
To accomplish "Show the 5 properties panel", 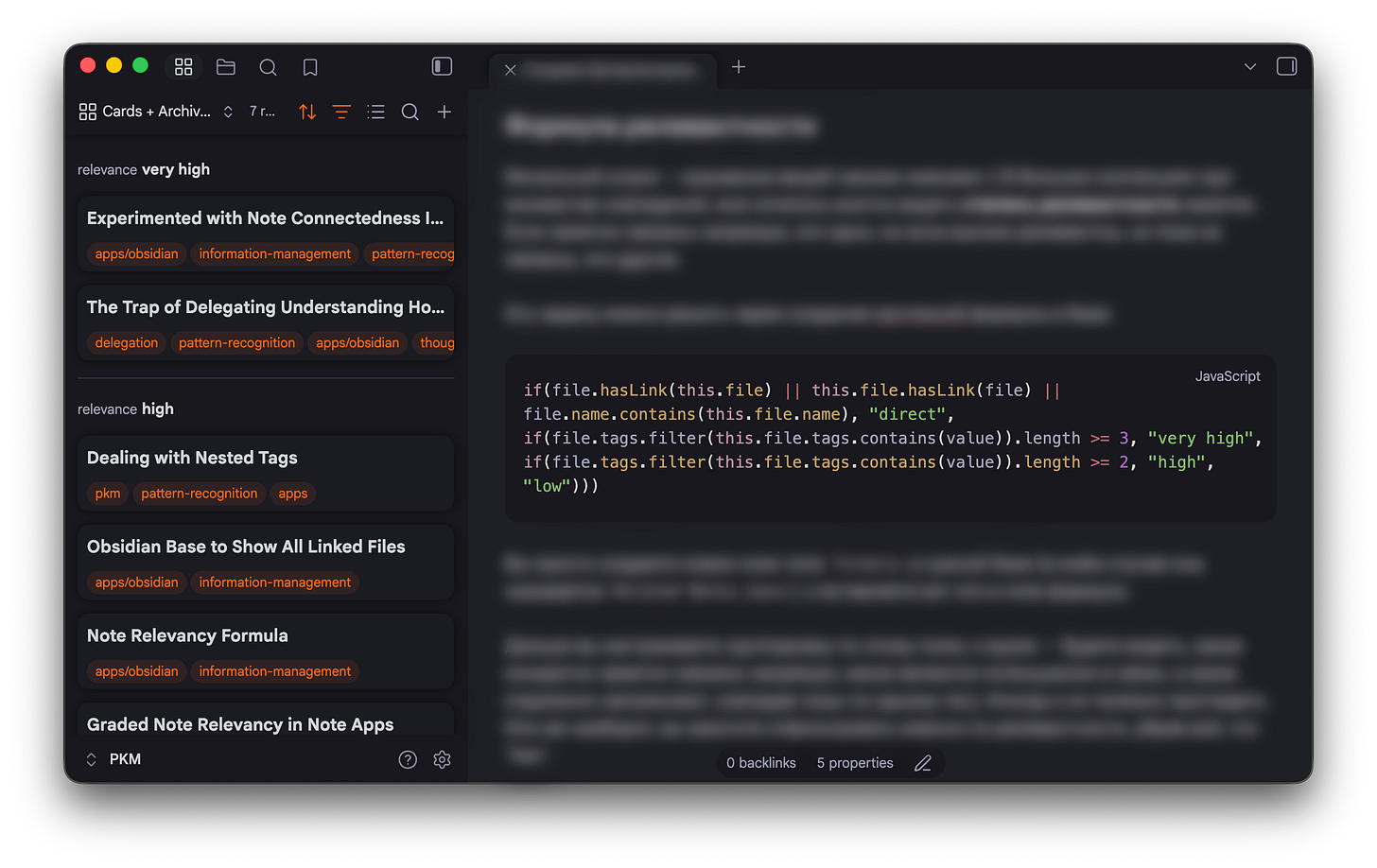I will pos(855,763).
